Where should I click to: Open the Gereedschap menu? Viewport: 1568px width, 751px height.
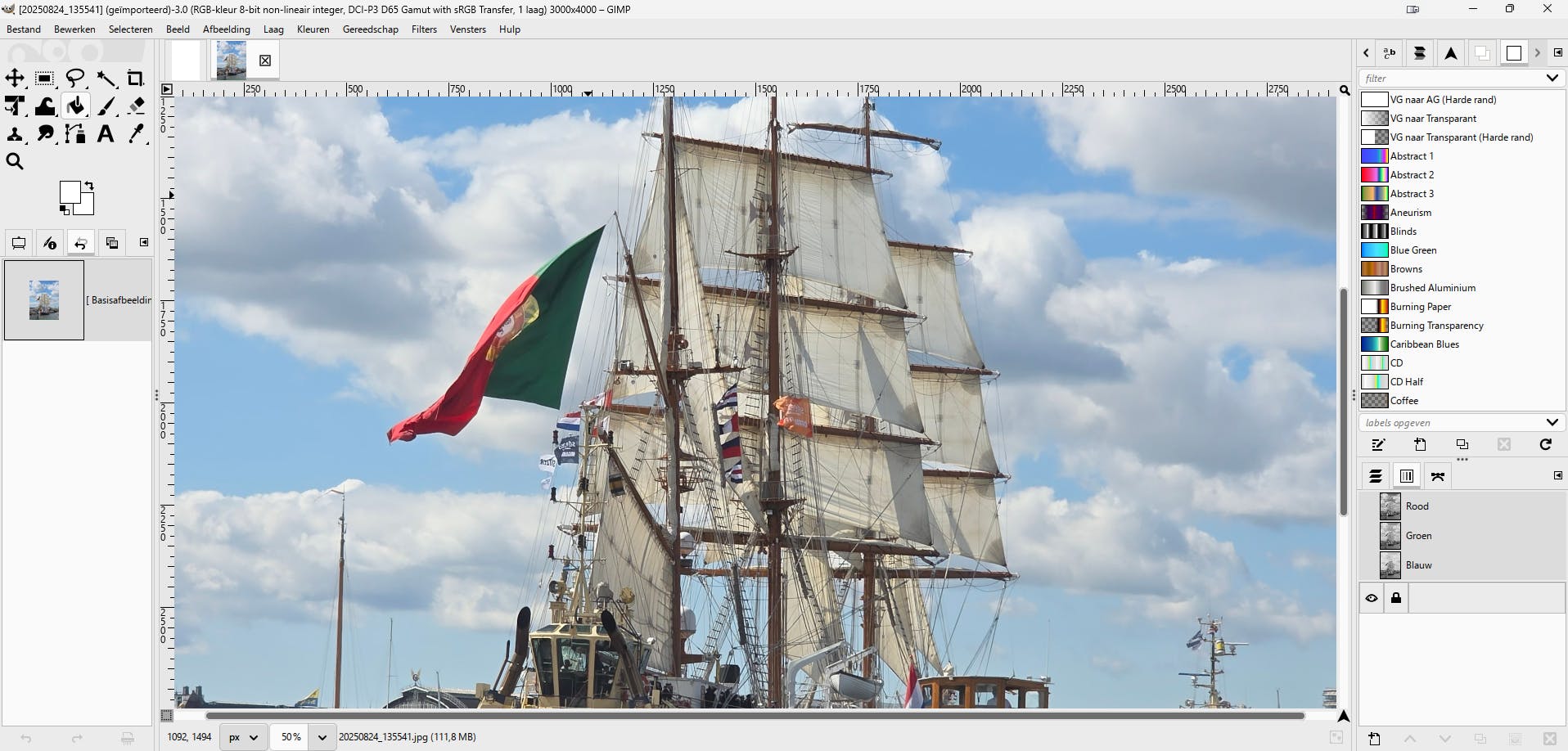(x=371, y=29)
